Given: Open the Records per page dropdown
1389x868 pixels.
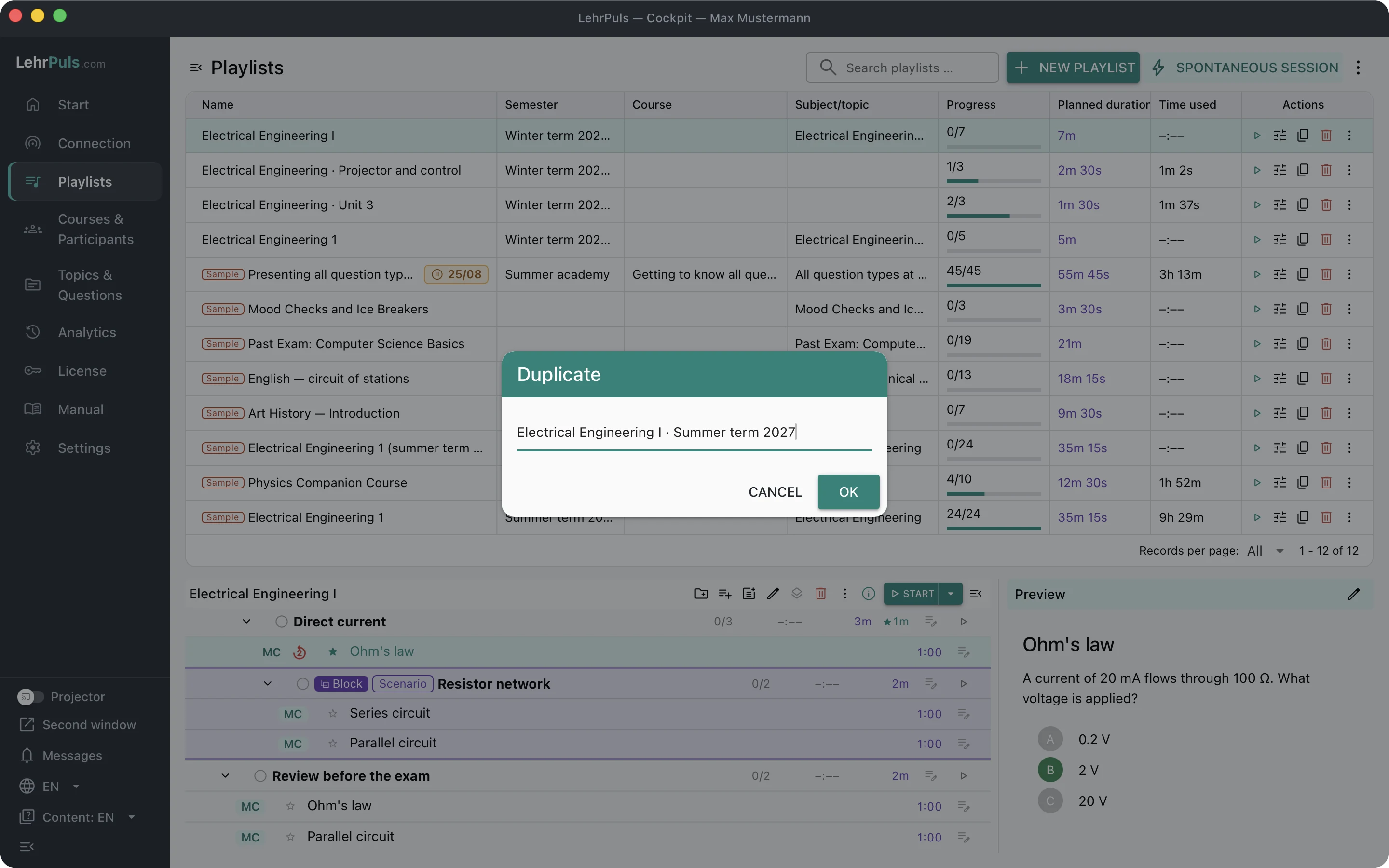Looking at the screenshot, I should [1266, 551].
